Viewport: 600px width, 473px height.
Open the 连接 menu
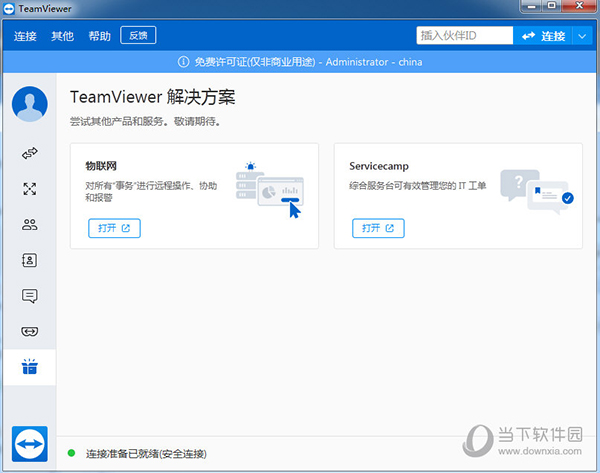25,36
